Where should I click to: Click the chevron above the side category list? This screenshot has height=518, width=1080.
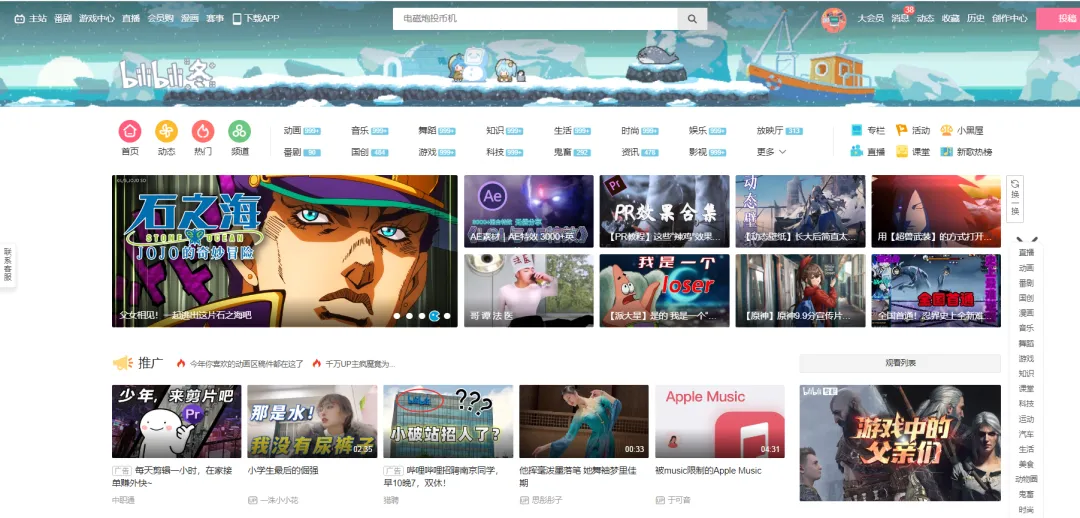click(x=1026, y=240)
